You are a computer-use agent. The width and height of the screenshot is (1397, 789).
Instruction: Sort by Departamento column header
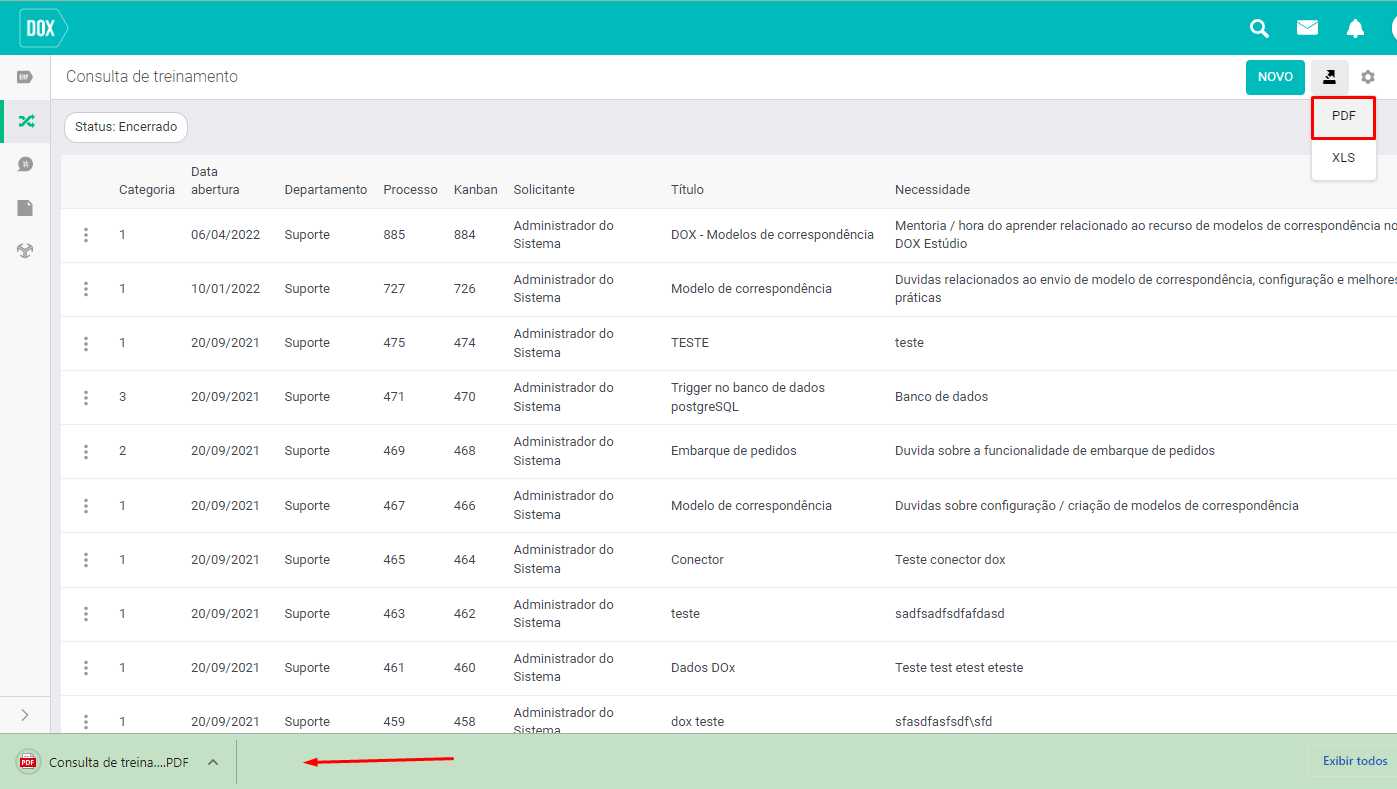326,190
